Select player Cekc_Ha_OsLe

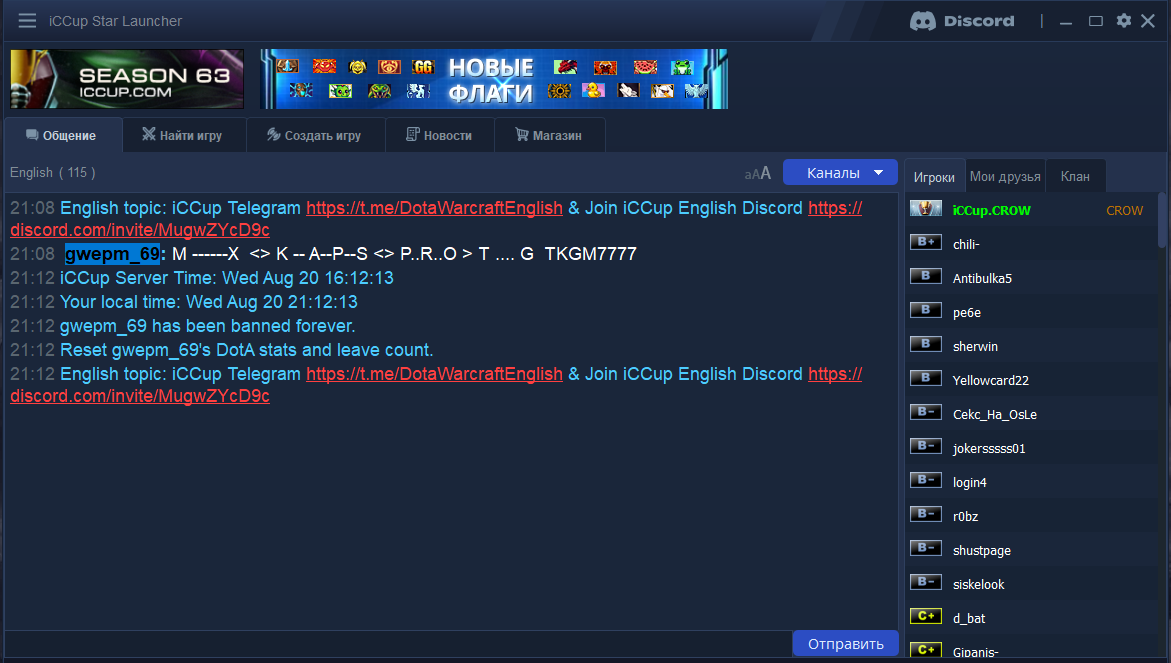coord(1033,414)
